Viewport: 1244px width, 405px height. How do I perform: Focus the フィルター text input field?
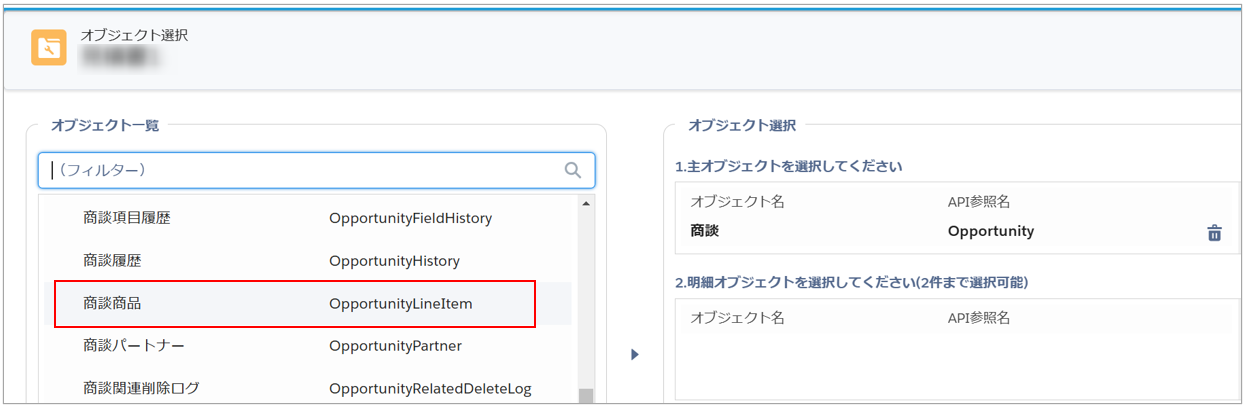[300, 171]
